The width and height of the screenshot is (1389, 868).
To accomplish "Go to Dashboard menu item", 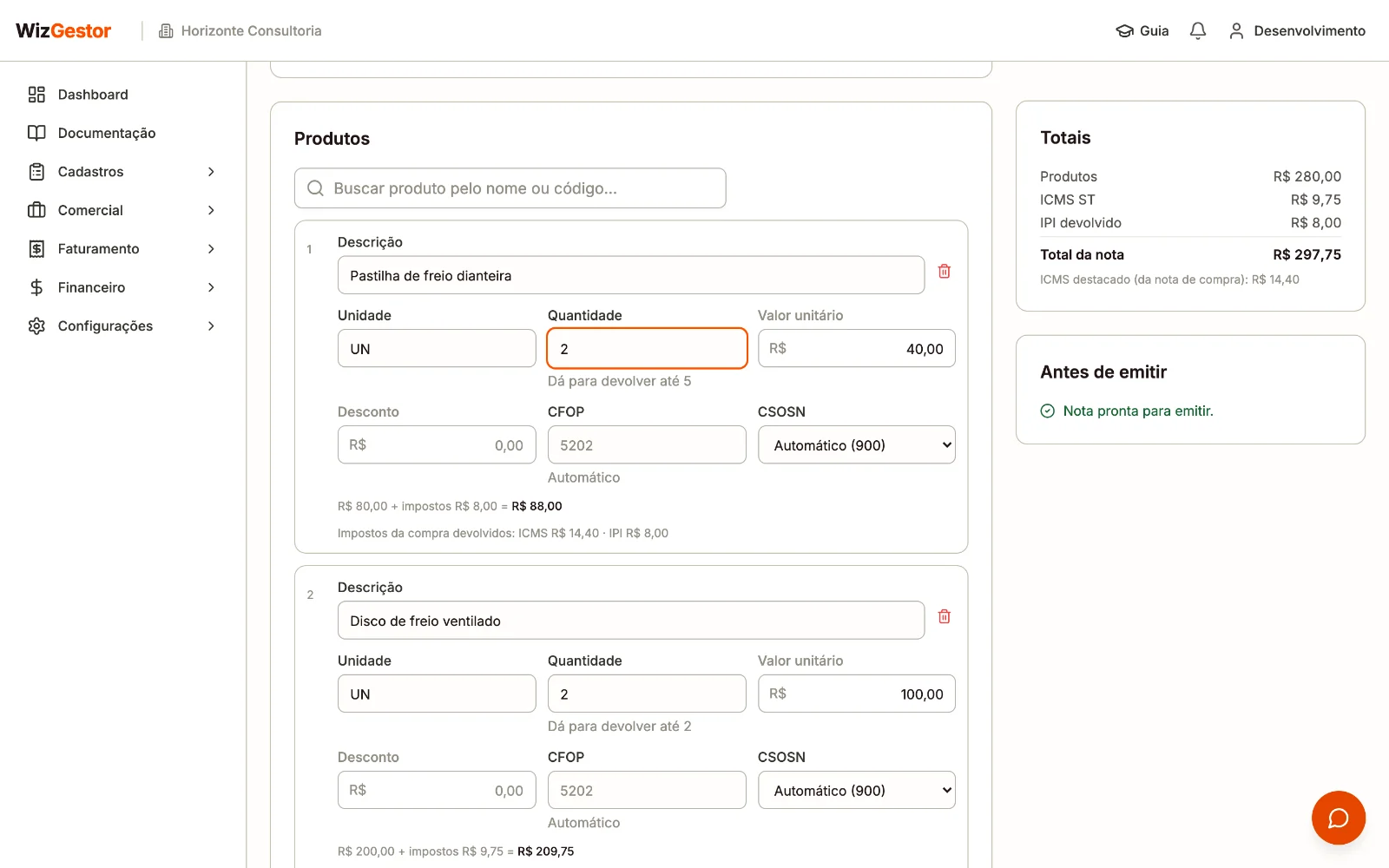I will [x=122, y=95].
